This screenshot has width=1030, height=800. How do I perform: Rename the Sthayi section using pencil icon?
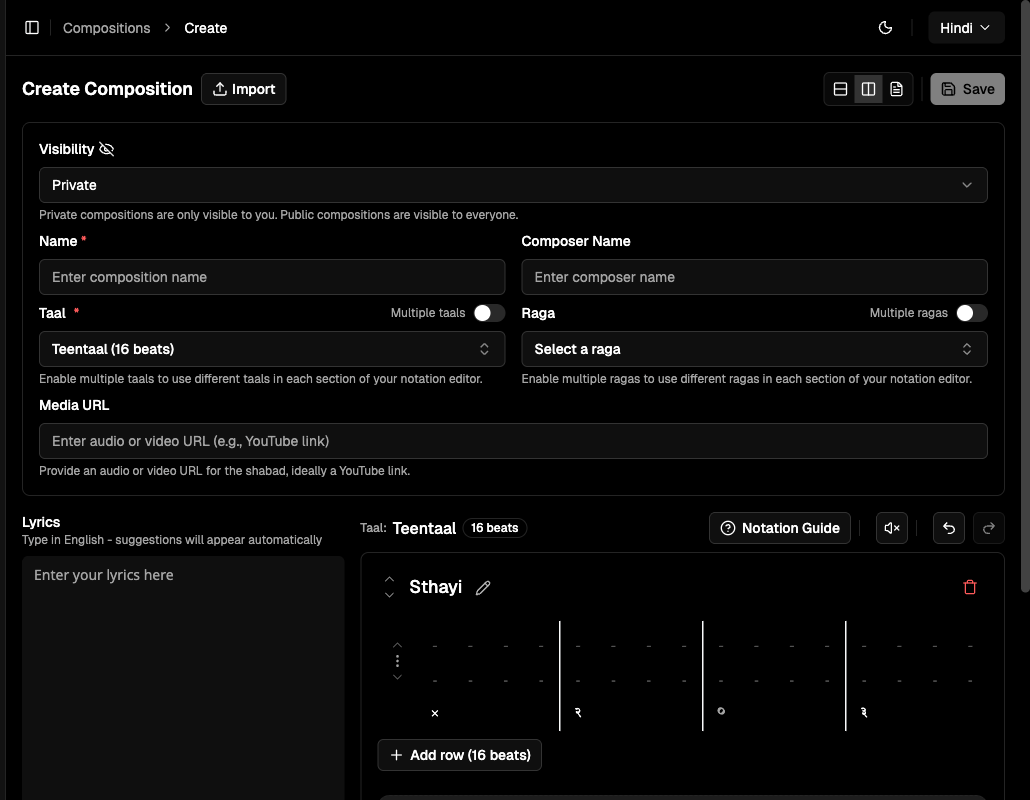point(483,588)
